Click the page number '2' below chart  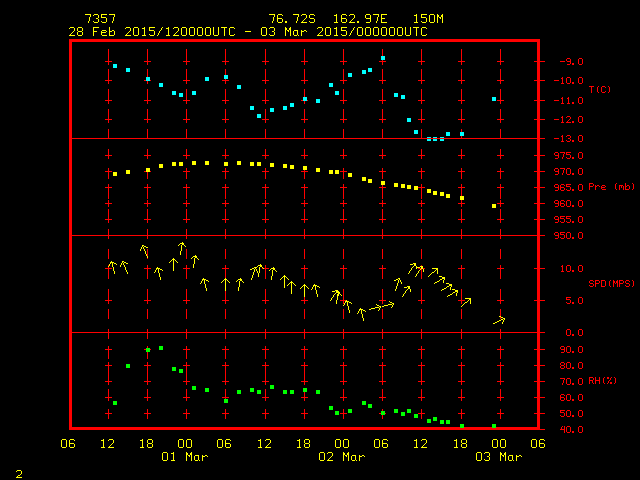pos(19,474)
